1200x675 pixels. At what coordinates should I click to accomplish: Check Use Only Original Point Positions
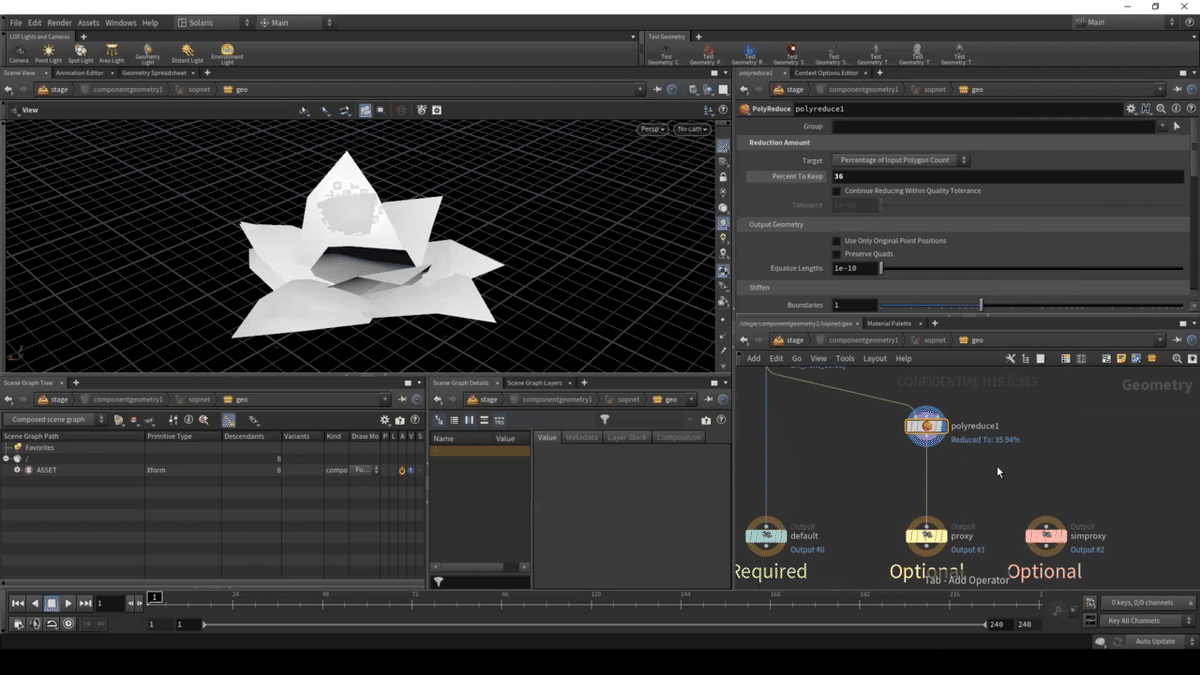836,241
